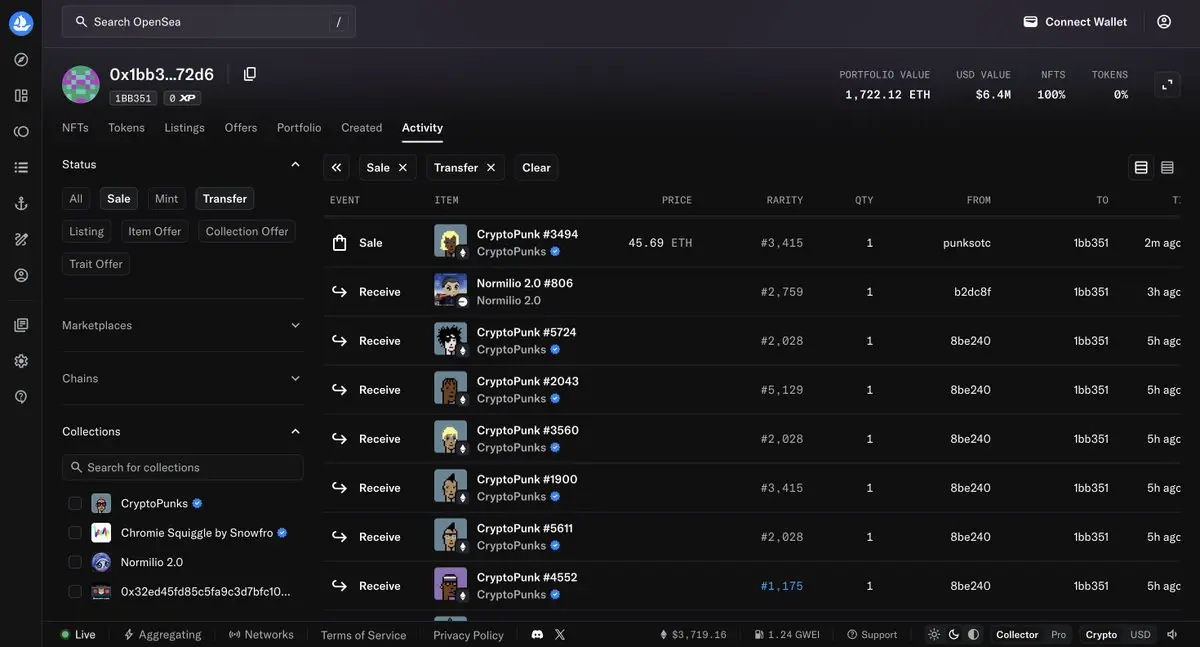Click Clear to reset filters

point(536,168)
